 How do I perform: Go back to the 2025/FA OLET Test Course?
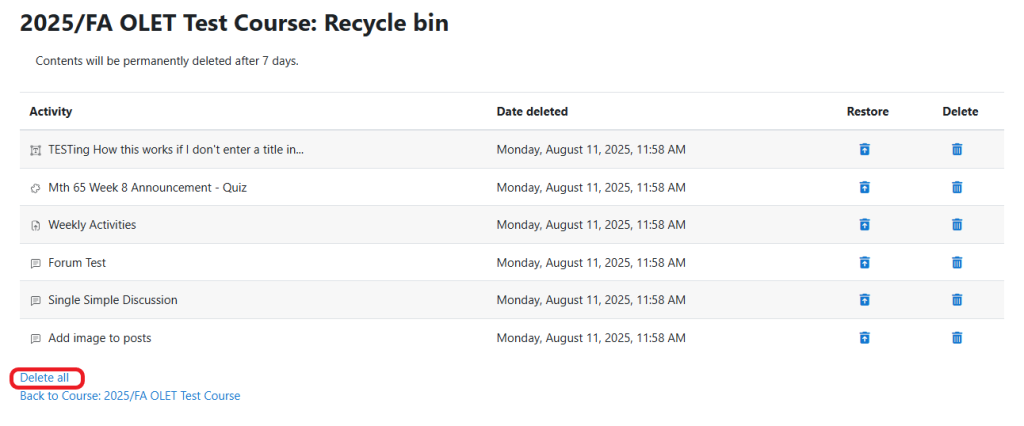coord(130,396)
